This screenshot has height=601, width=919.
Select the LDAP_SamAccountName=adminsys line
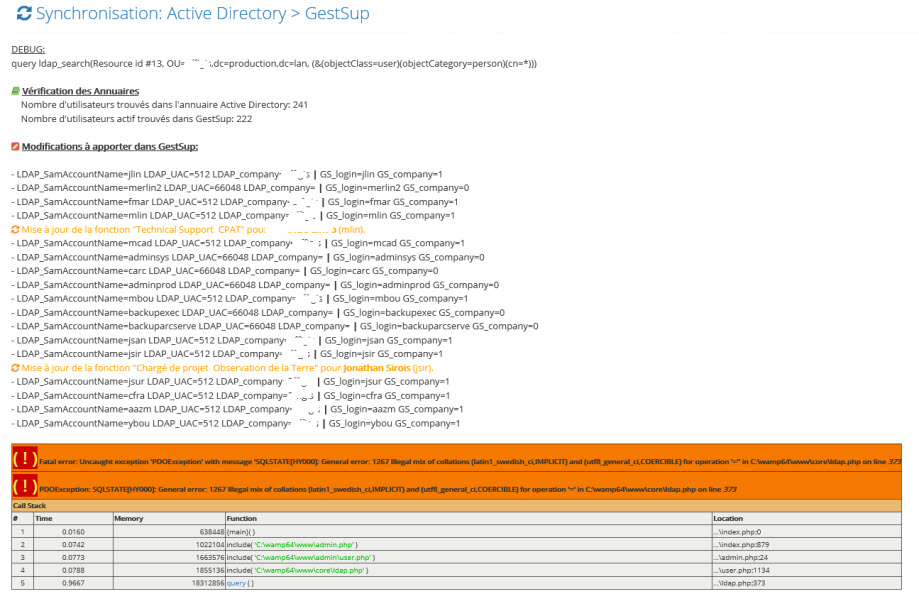tap(248, 257)
